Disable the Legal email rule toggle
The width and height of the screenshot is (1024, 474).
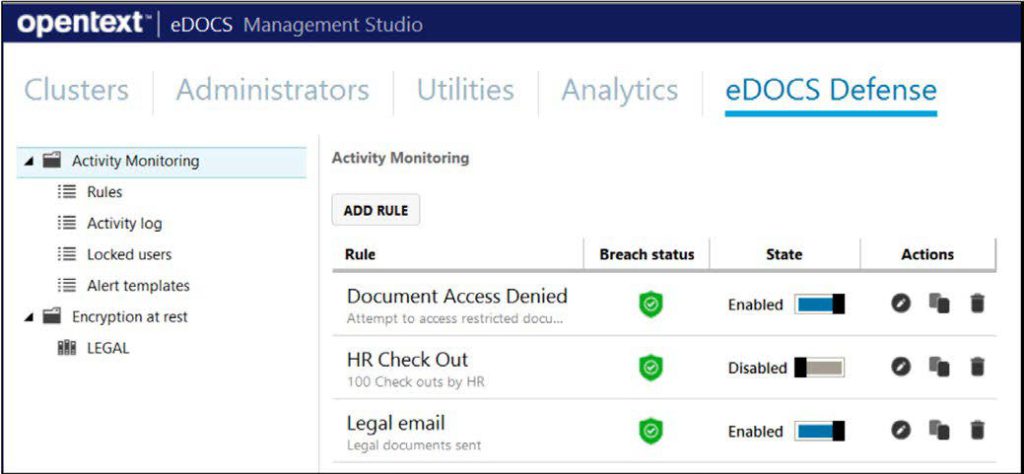tap(820, 431)
